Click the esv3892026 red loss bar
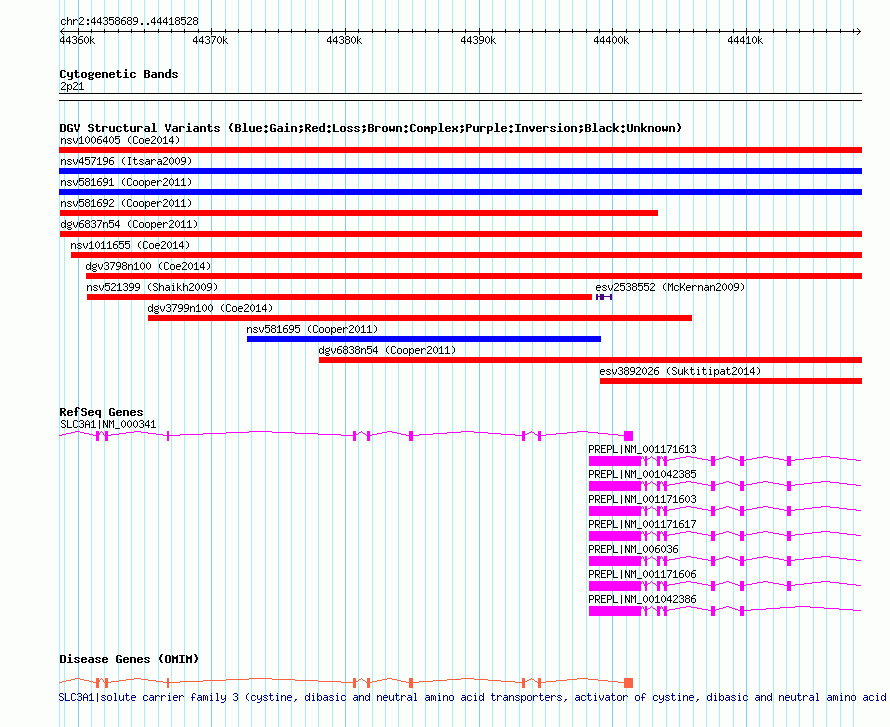Screen dimensions: 890x727 (x=731, y=381)
